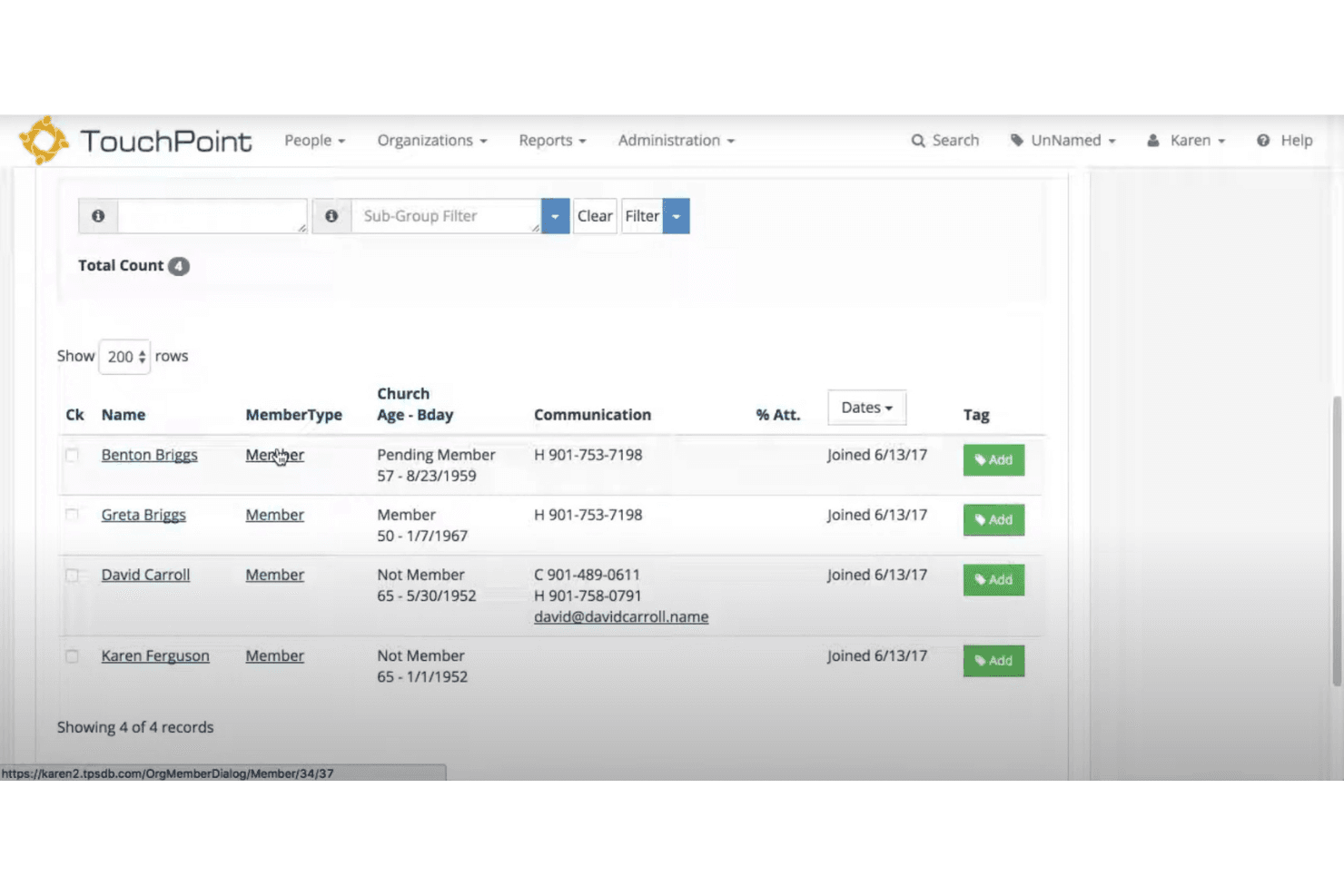1344x896 pixels.
Task: Click the % Att. column header
Action: pyautogui.click(x=778, y=415)
